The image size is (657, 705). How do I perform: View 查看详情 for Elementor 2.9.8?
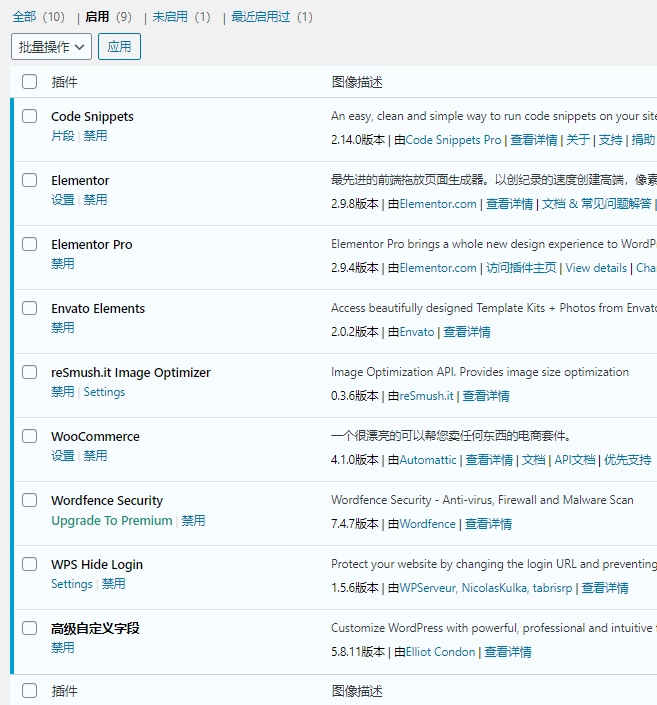point(510,204)
